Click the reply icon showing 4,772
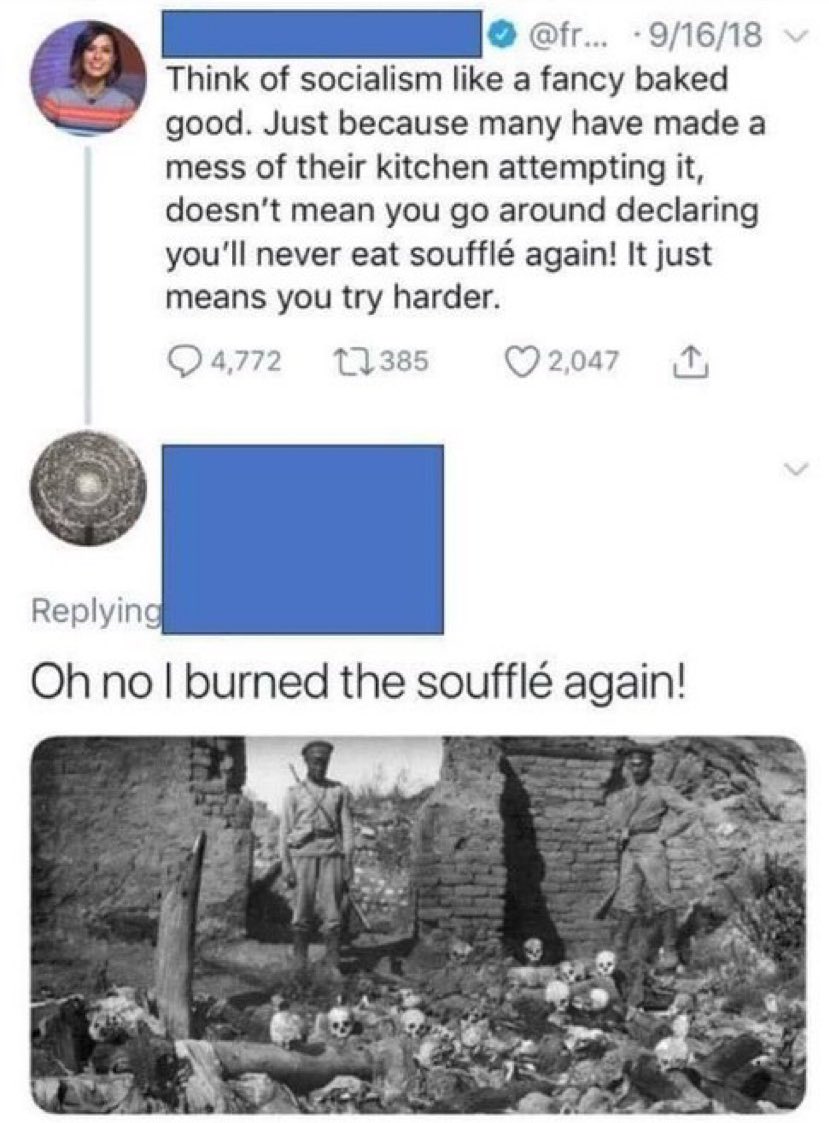This screenshot has height=1123, width=829. (x=181, y=361)
